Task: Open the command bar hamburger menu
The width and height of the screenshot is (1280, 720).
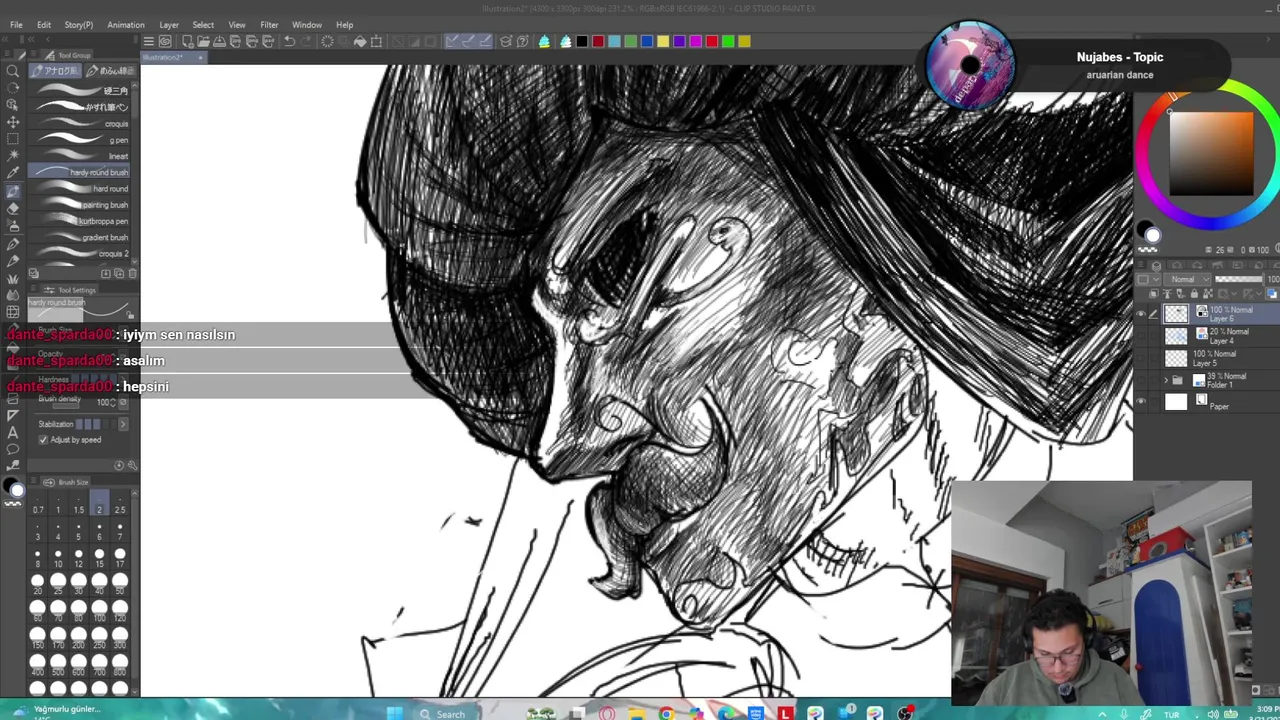Action: click(148, 41)
